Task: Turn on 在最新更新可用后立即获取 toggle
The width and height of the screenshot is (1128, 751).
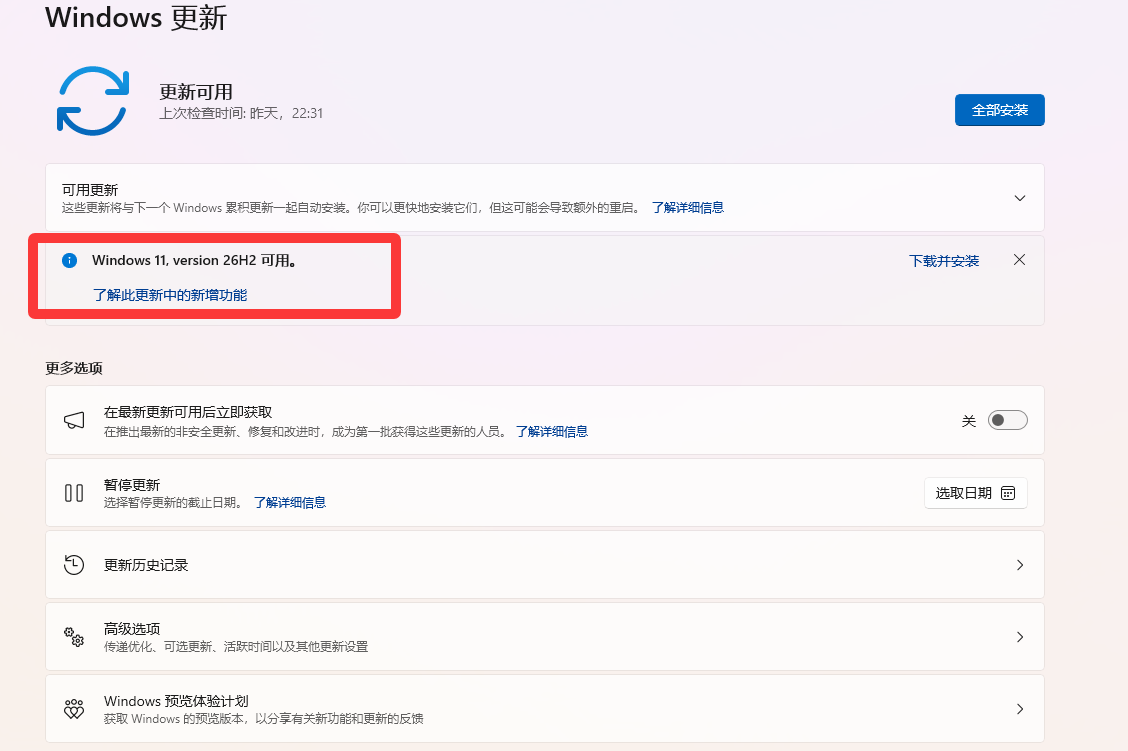Action: [x=1007, y=420]
